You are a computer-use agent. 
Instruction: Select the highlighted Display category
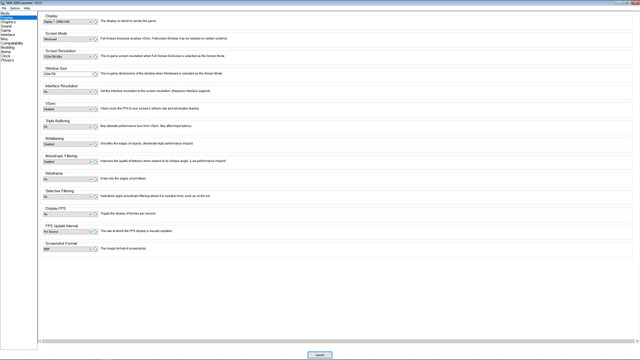click(18, 18)
